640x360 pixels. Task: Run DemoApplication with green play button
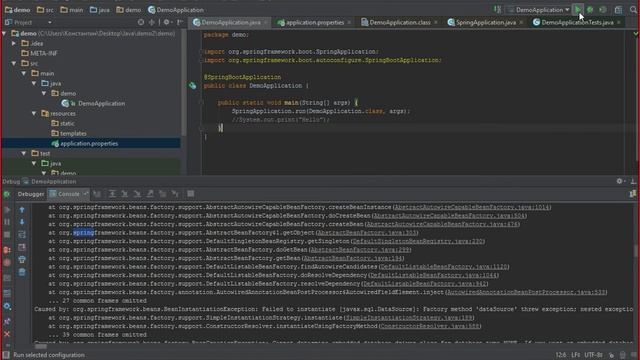tap(578, 10)
